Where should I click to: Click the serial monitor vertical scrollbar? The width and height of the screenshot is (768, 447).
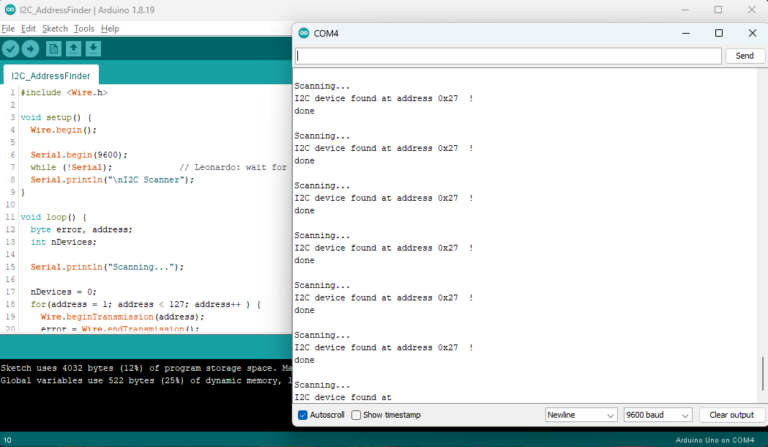[762, 368]
